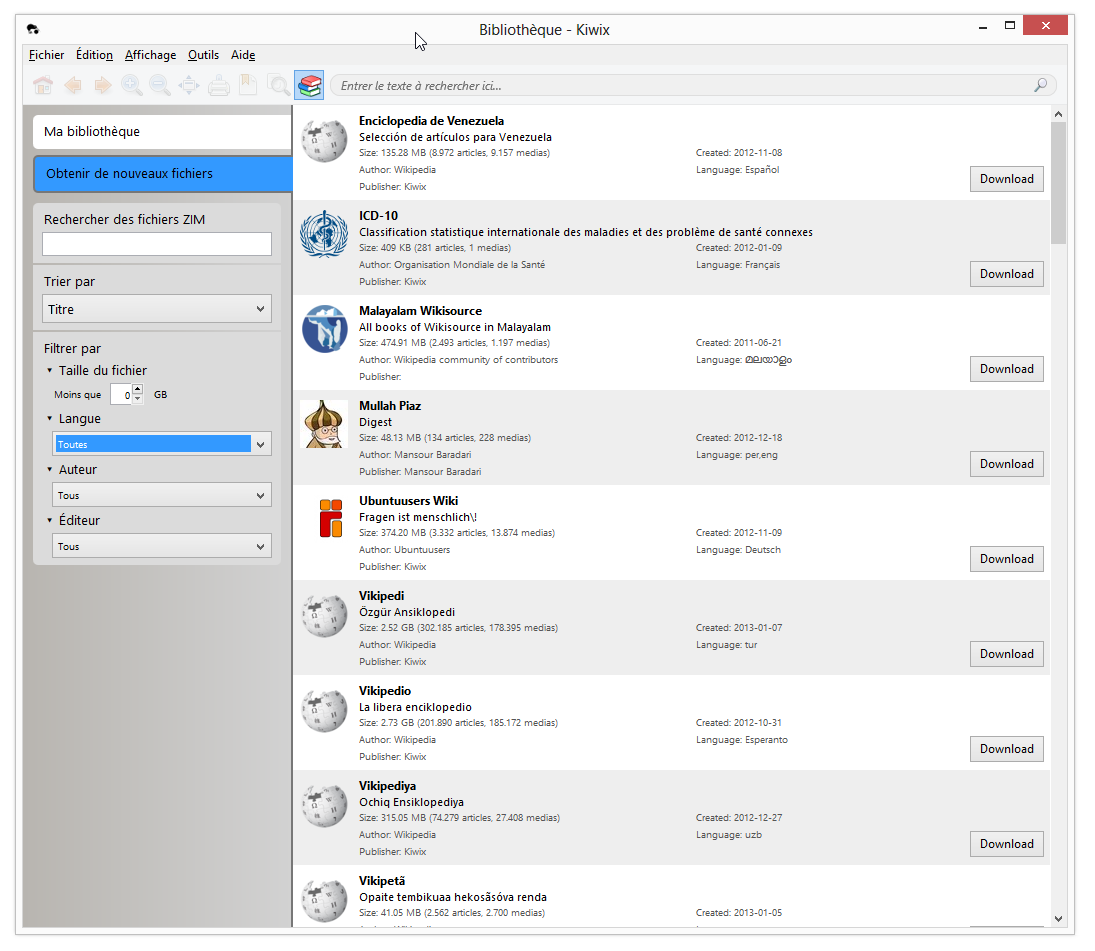The height and width of the screenshot is (951, 1095).
Task: Click the page save icon
Action: 246,85
